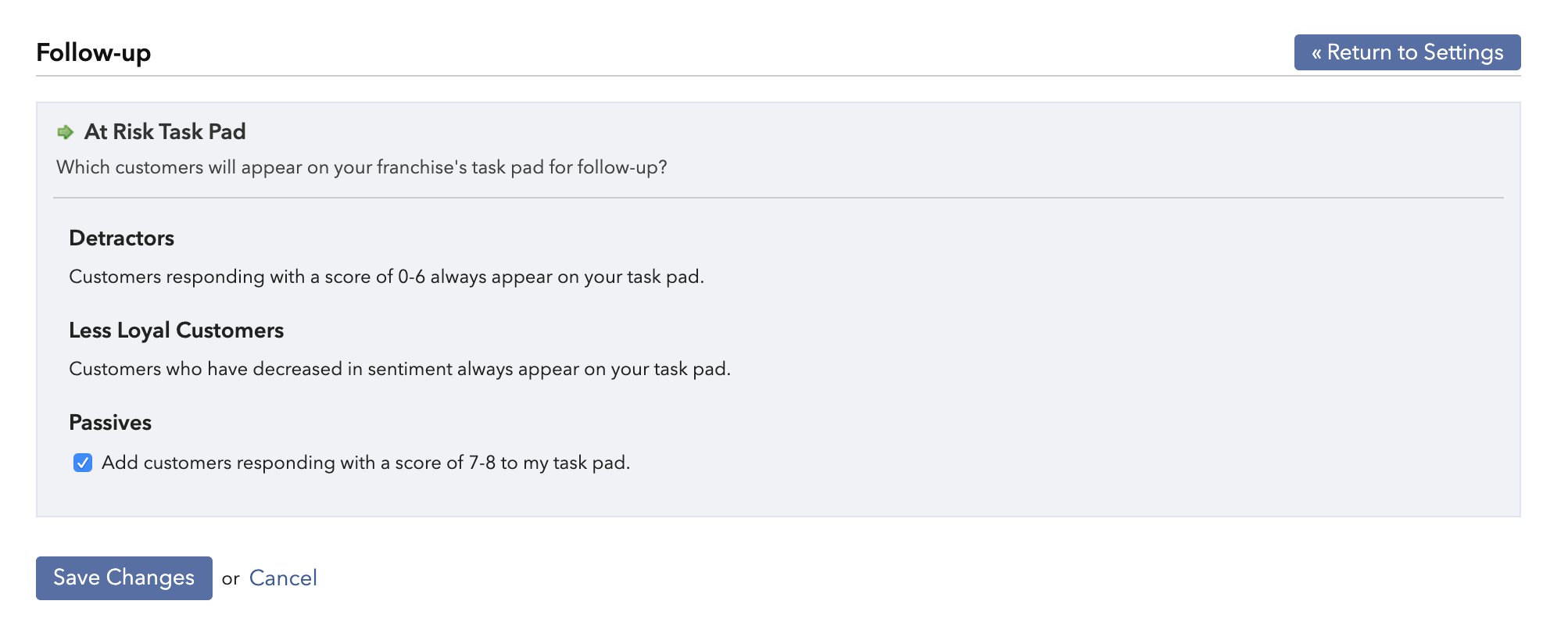Click the word 'or' beside Cancel

coord(231,579)
